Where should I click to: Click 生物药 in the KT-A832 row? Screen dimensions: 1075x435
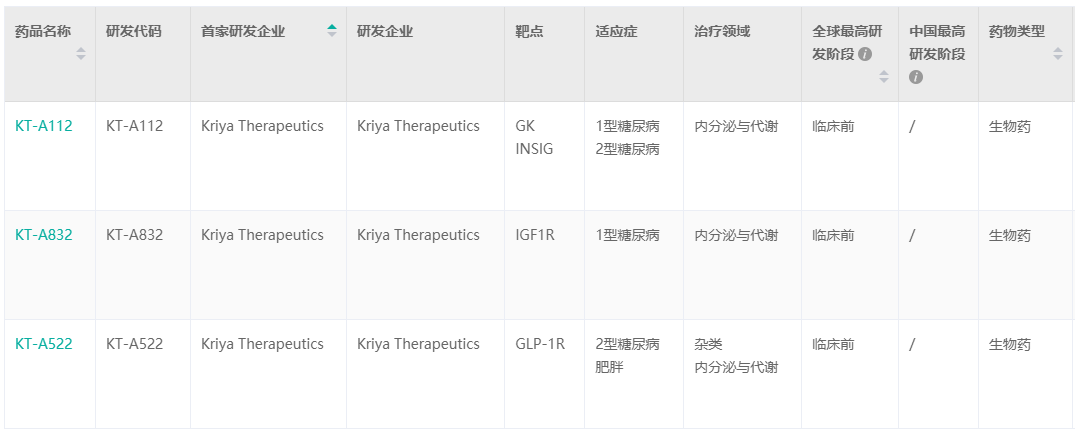[x=1009, y=235]
